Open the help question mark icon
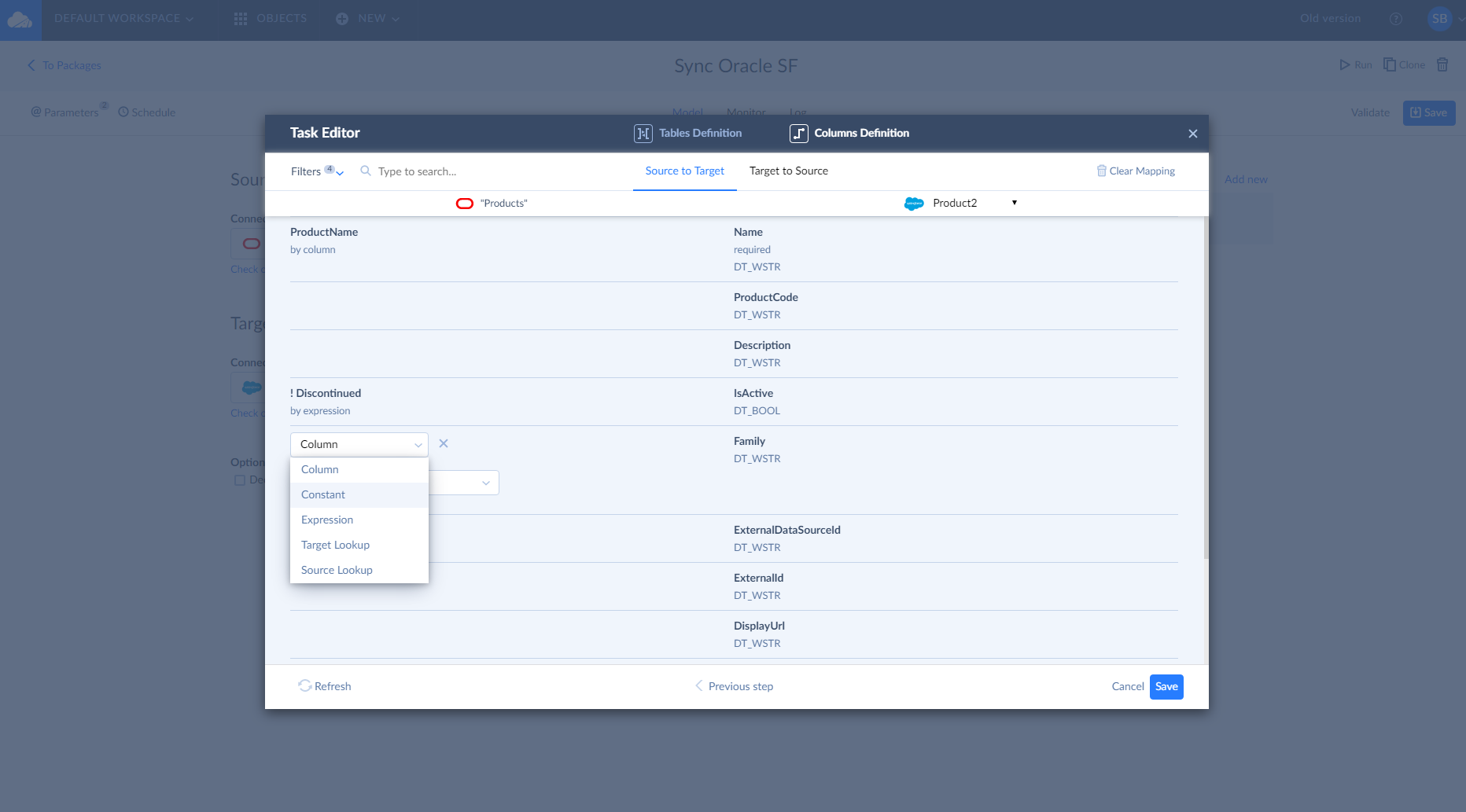Image resolution: width=1466 pixels, height=812 pixels. point(1396,19)
